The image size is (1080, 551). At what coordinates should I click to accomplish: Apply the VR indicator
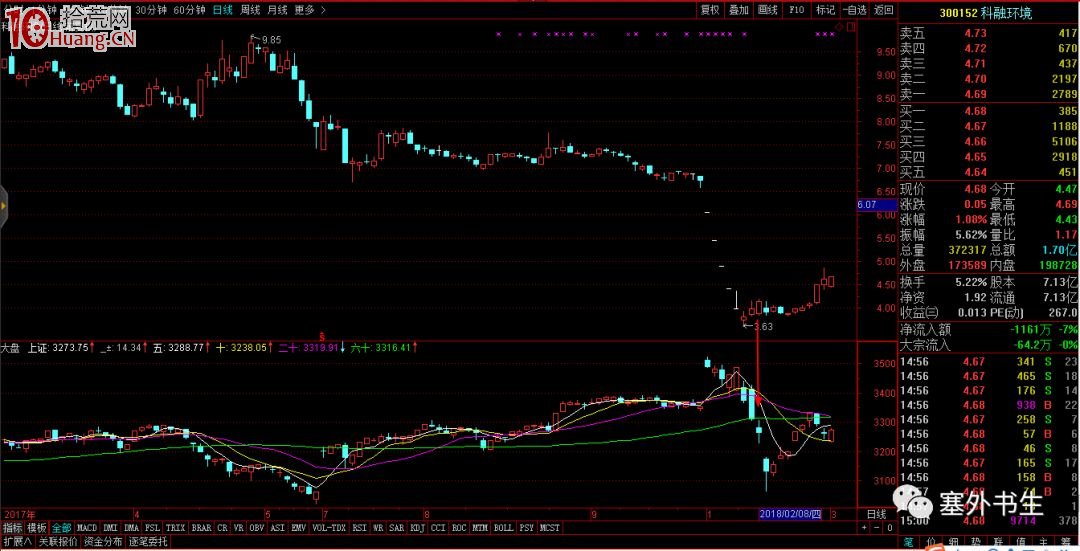238,528
